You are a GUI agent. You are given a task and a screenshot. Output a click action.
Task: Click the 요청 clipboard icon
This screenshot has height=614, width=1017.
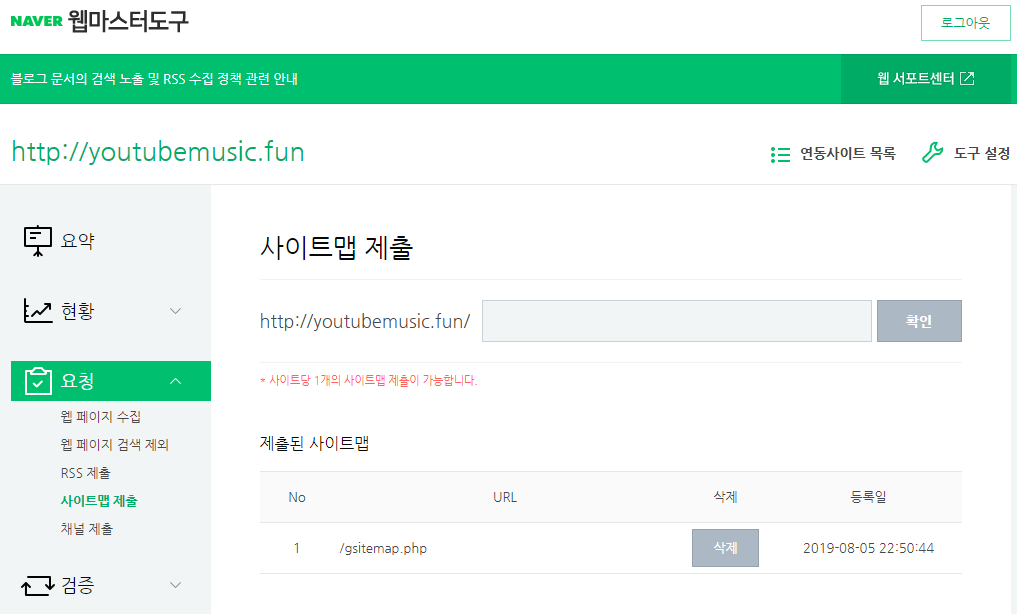[38, 381]
